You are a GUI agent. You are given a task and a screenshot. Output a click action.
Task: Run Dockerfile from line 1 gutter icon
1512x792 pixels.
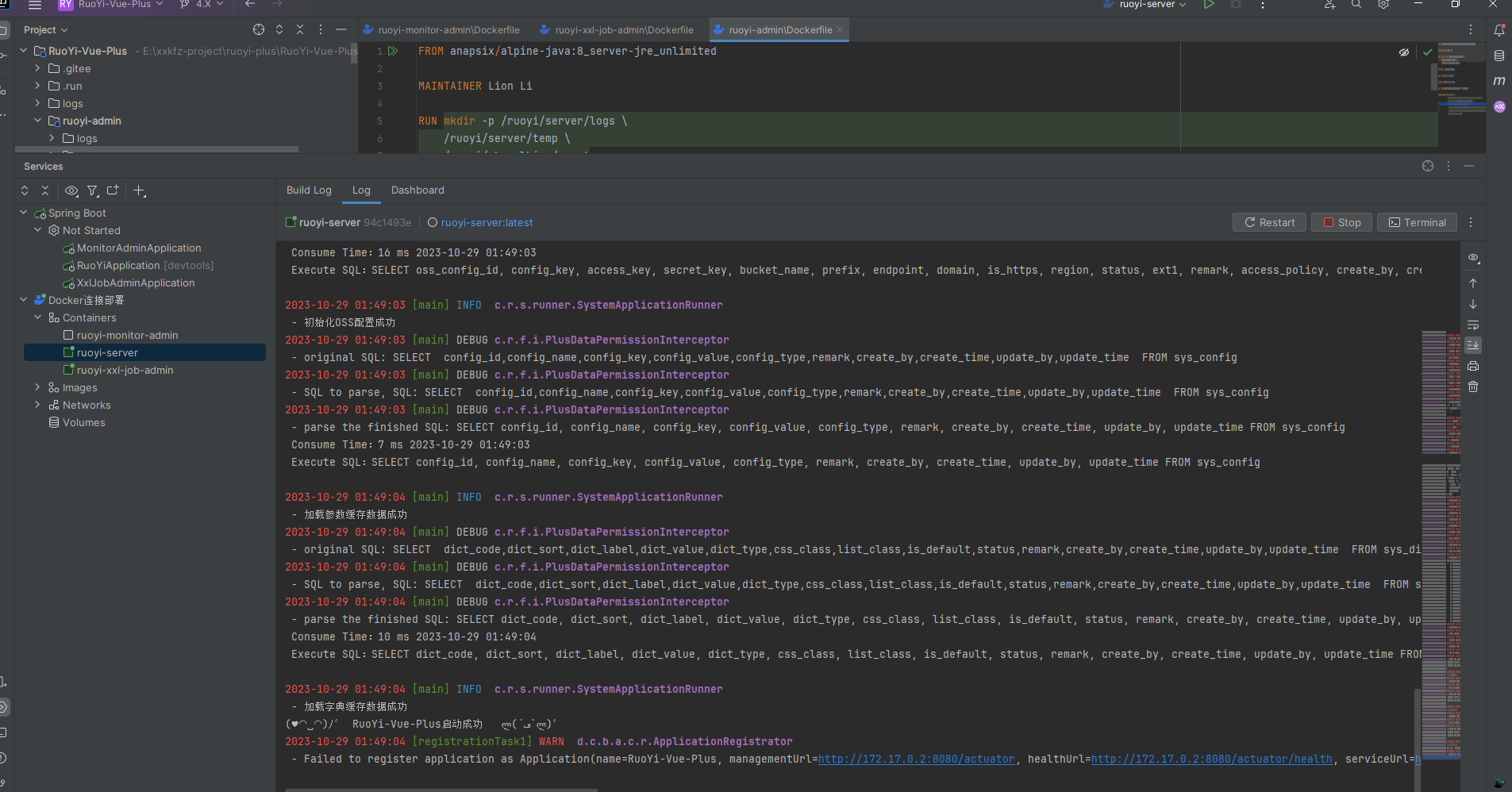(393, 51)
